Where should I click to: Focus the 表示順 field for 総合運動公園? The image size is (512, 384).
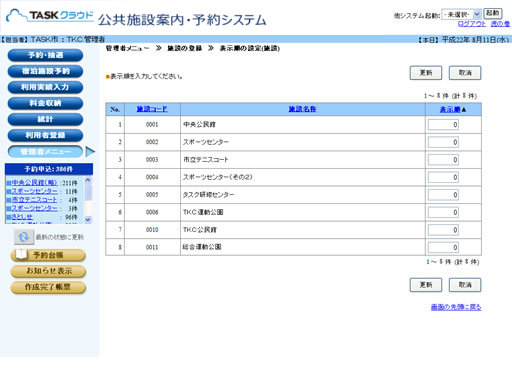click(443, 247)
